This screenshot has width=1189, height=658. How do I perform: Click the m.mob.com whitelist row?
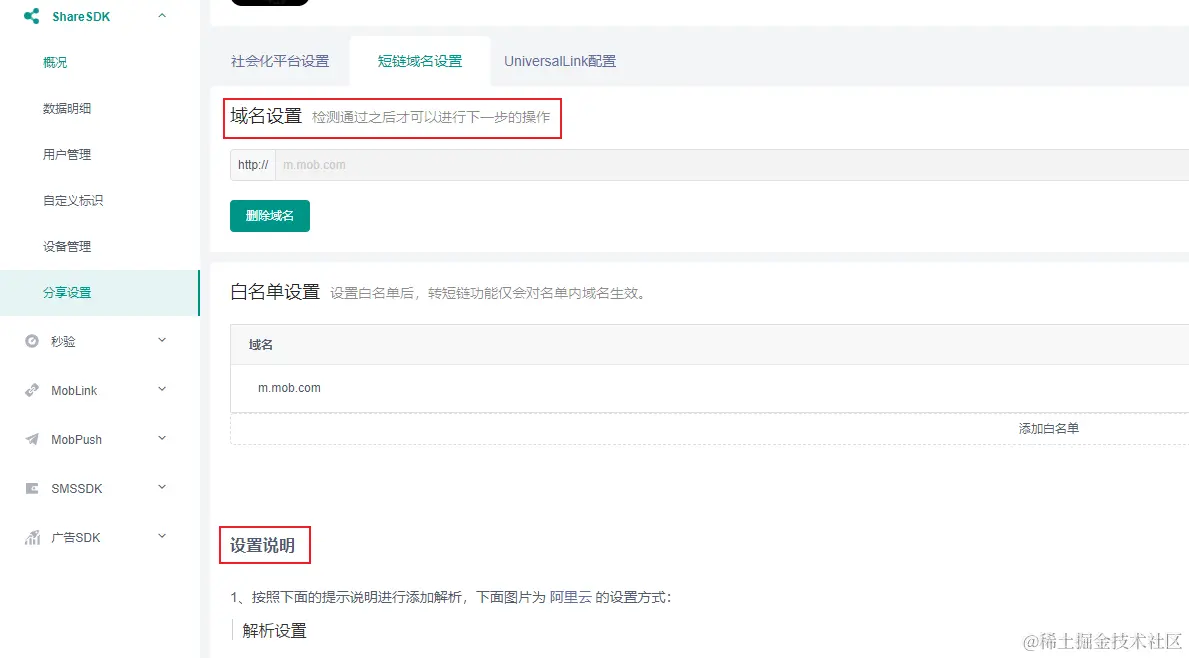click(x=710, y=388)
